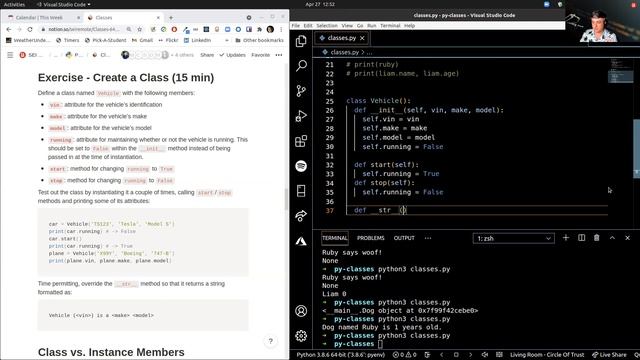Switch to the TERMINAL panel tab

pyautogui.click(x=335, y=238)
